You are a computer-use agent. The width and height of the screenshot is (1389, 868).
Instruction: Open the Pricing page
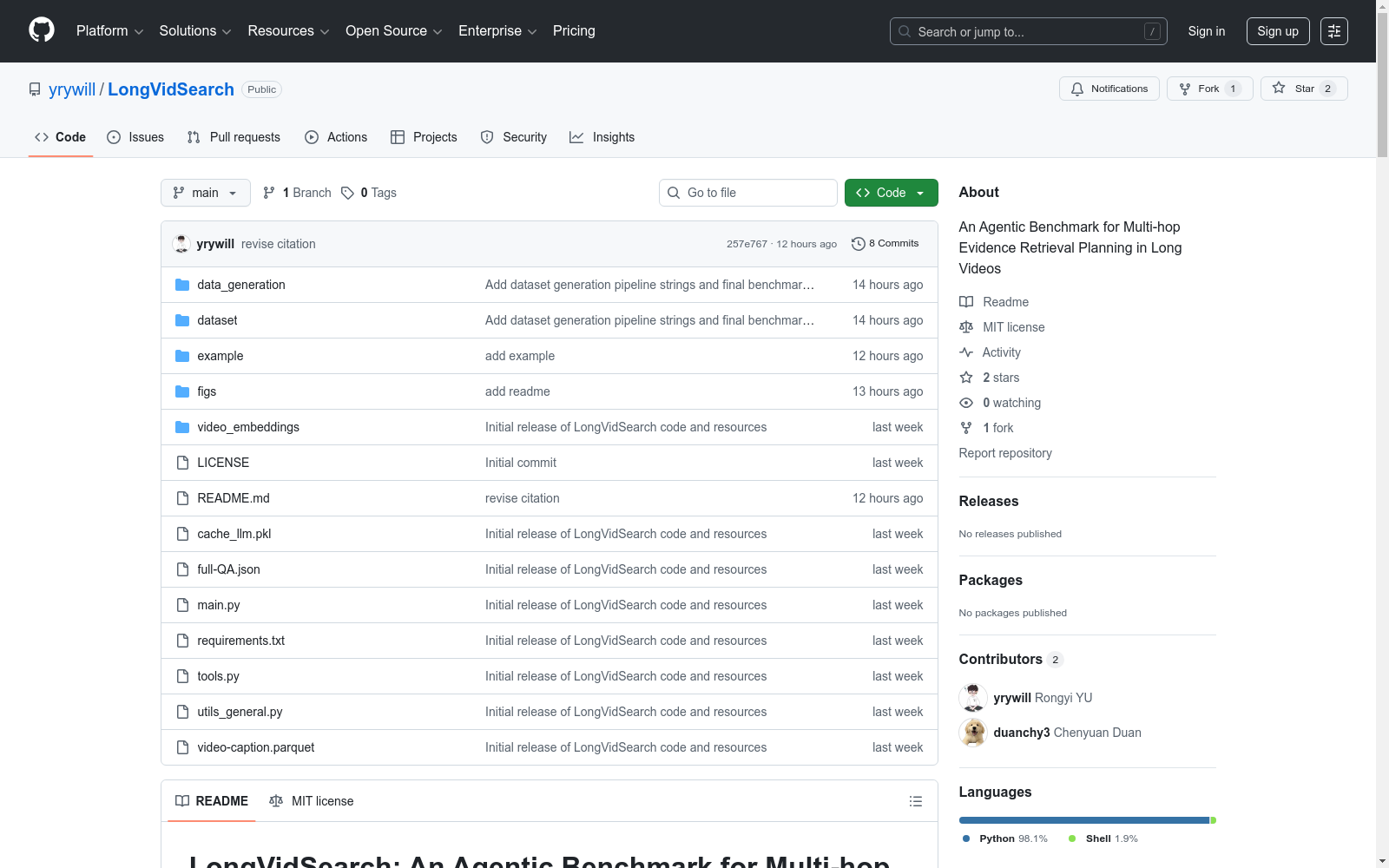(x=574, y=31)
